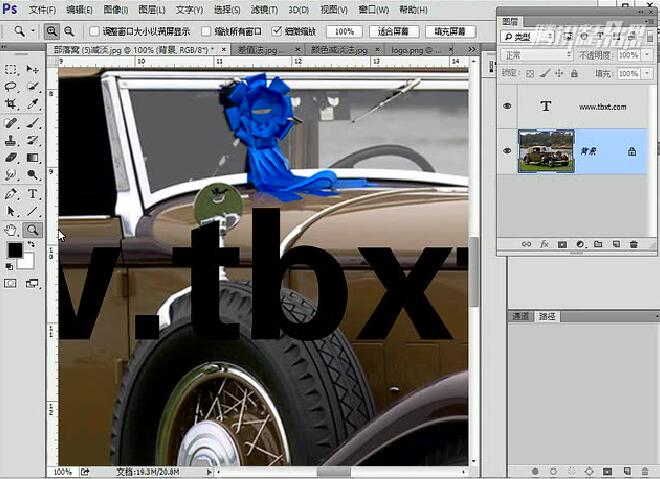Select the Hand tool
660x479 pixels.
(11, 230)
